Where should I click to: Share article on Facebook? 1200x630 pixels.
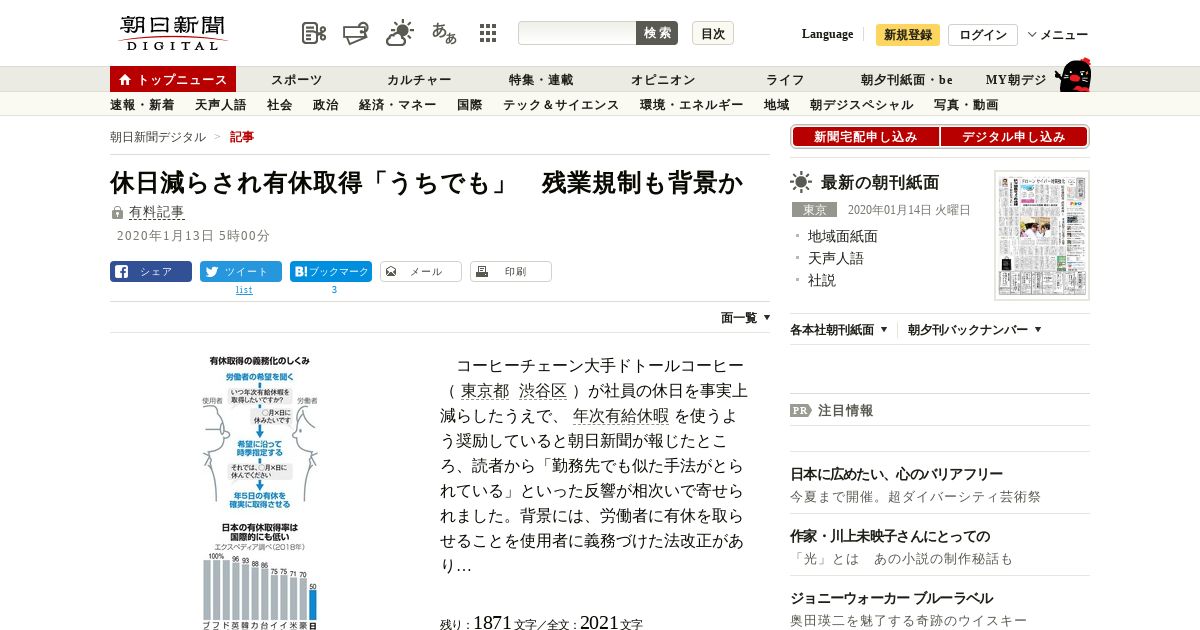coord(151,271)
